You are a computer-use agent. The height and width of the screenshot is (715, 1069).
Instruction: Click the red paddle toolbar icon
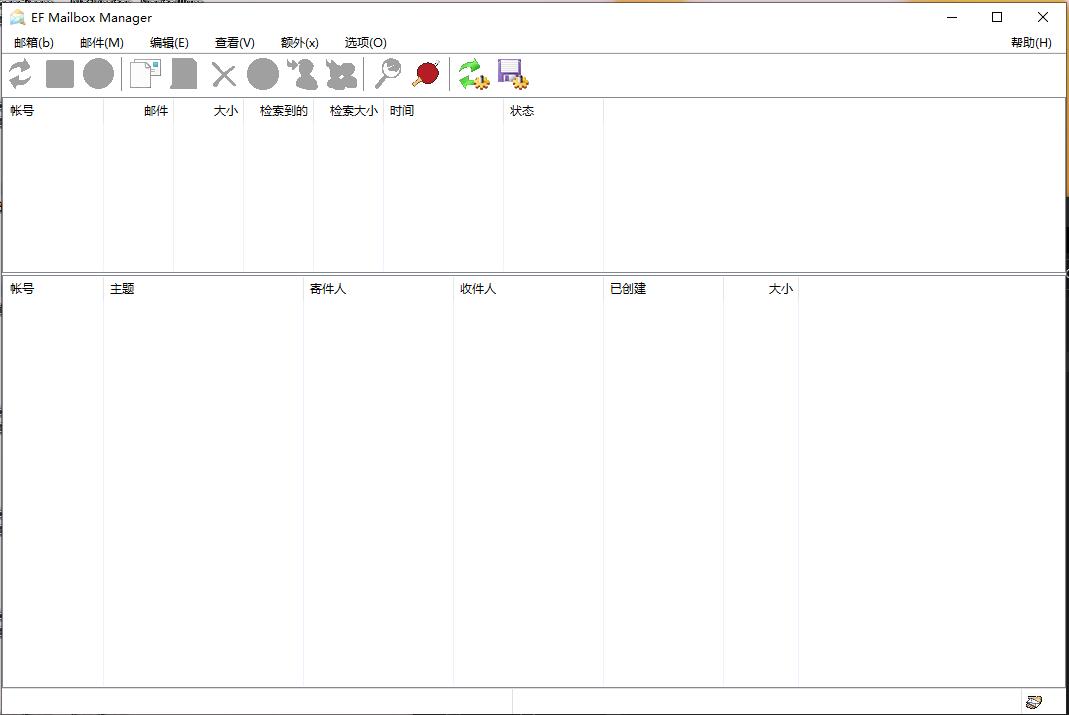[425, 74]
